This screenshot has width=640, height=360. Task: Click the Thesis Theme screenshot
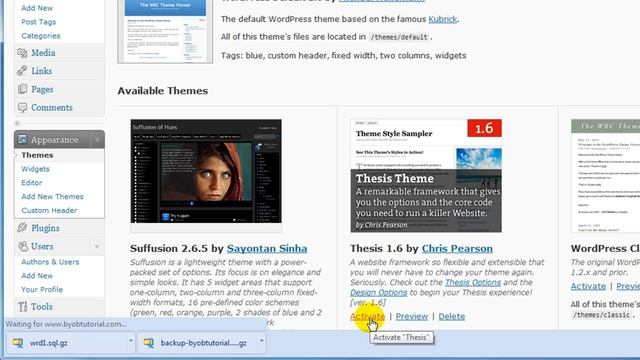point(426,176)
